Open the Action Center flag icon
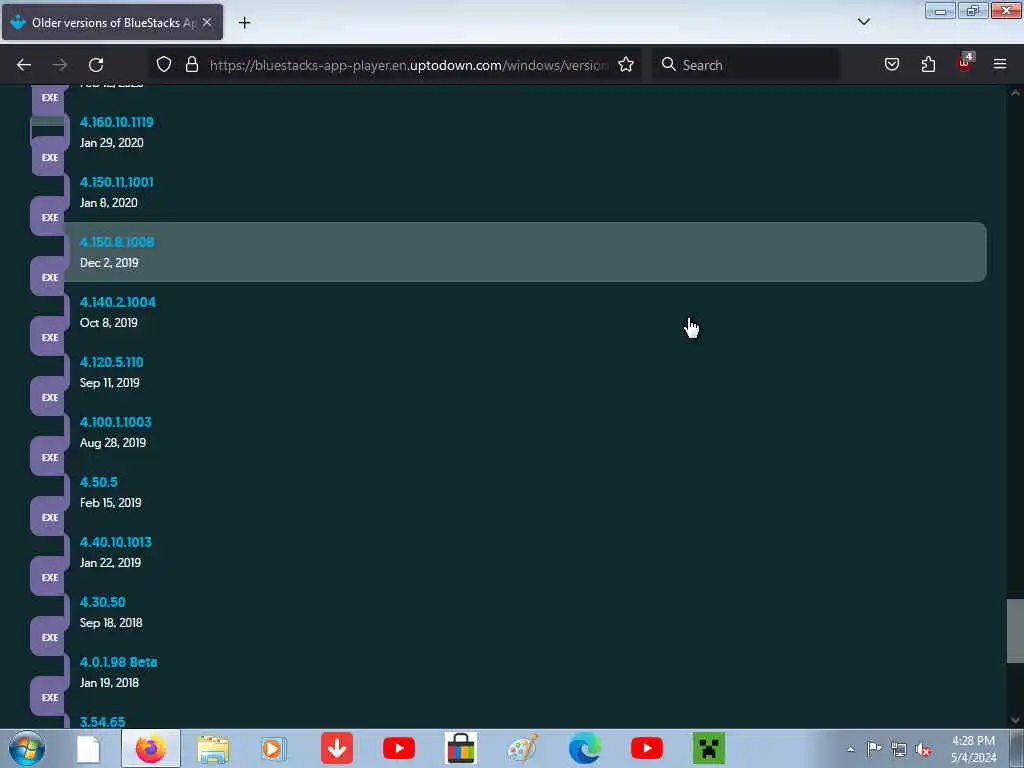1024x768 pixels. pyautogui.click(x=874, y=749)
